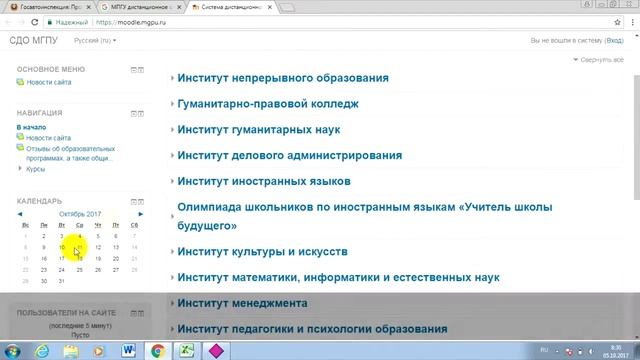Select the Система дистанционного tab
640x360 pixels.
[231, 7]
